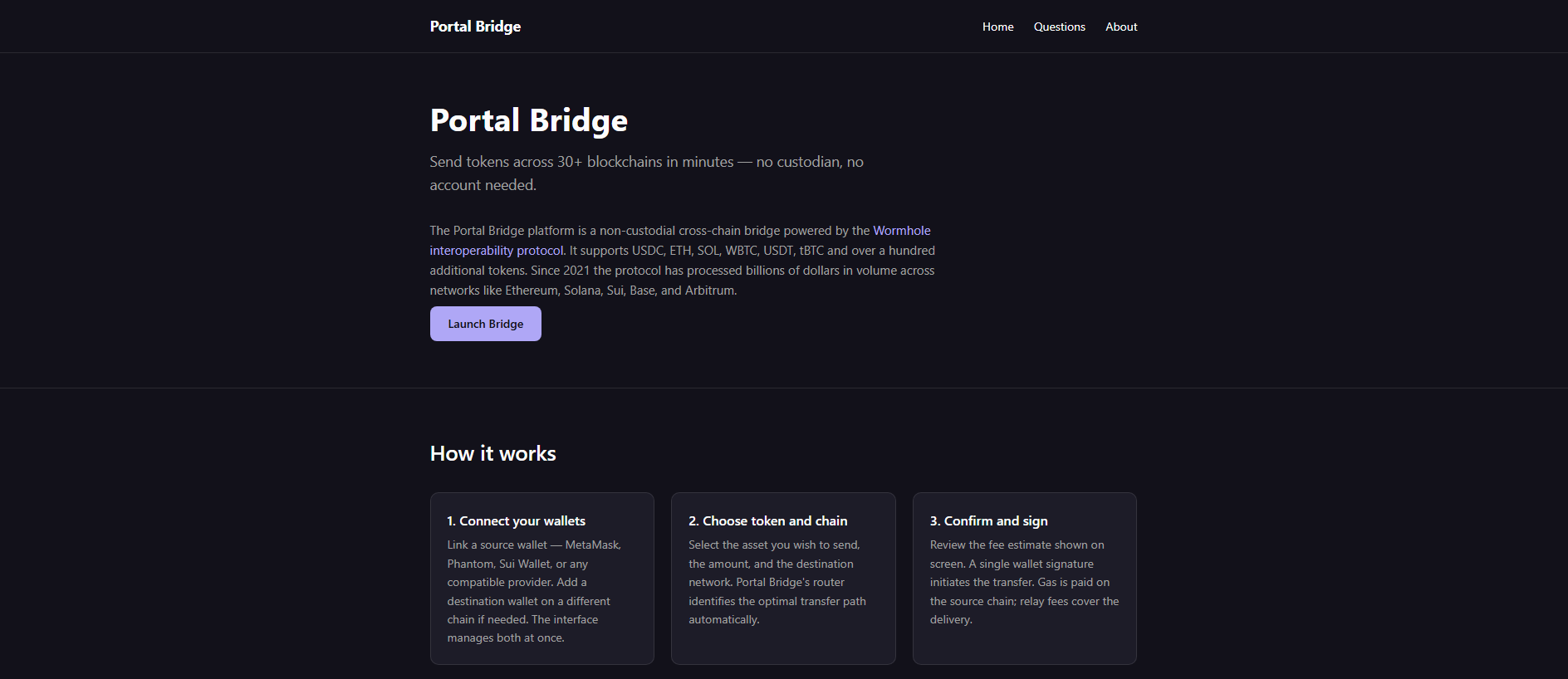Click the 'Select the asset you wish to send' description
Image resolution: width=1568 pixels, height=679 pixels.
777,582
